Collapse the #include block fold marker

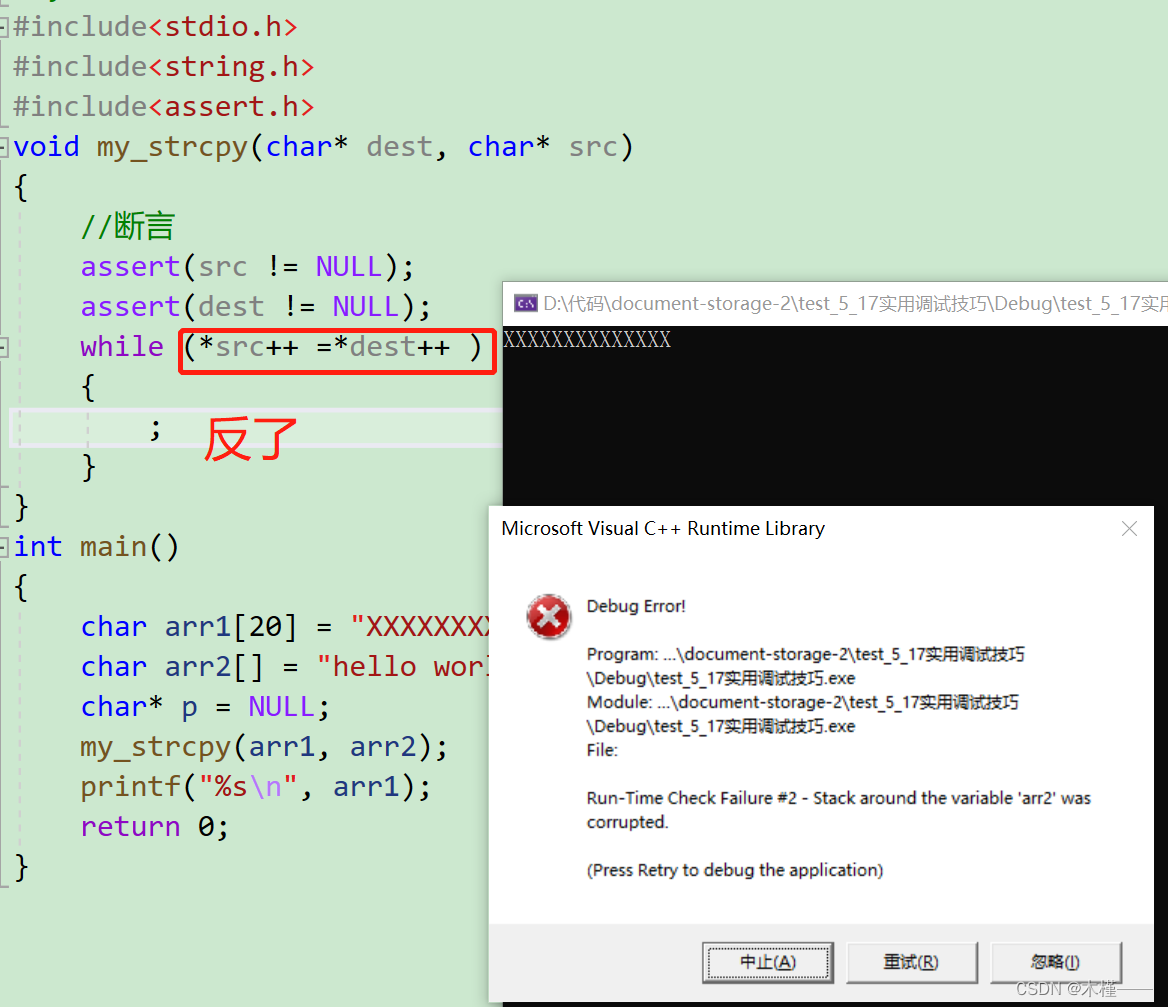click(x=3, y=28)
